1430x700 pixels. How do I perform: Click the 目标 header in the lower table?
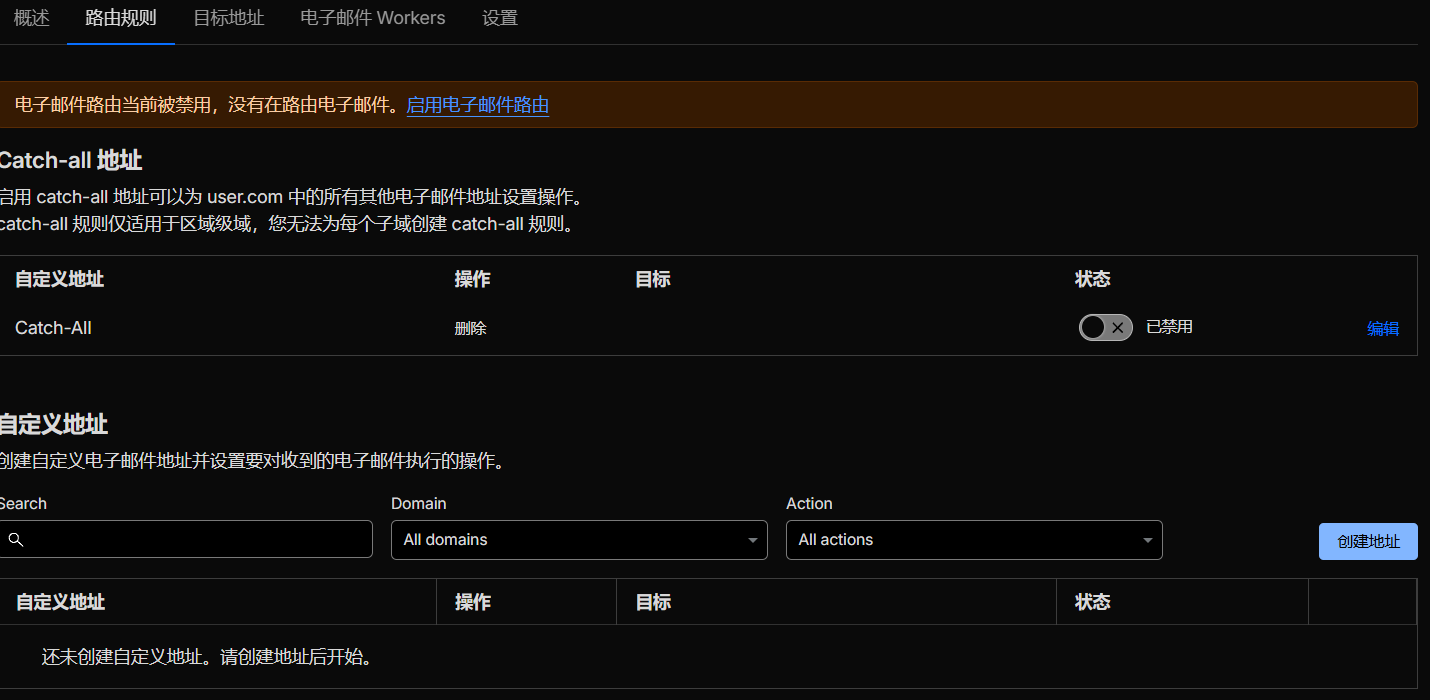[653, 602]
